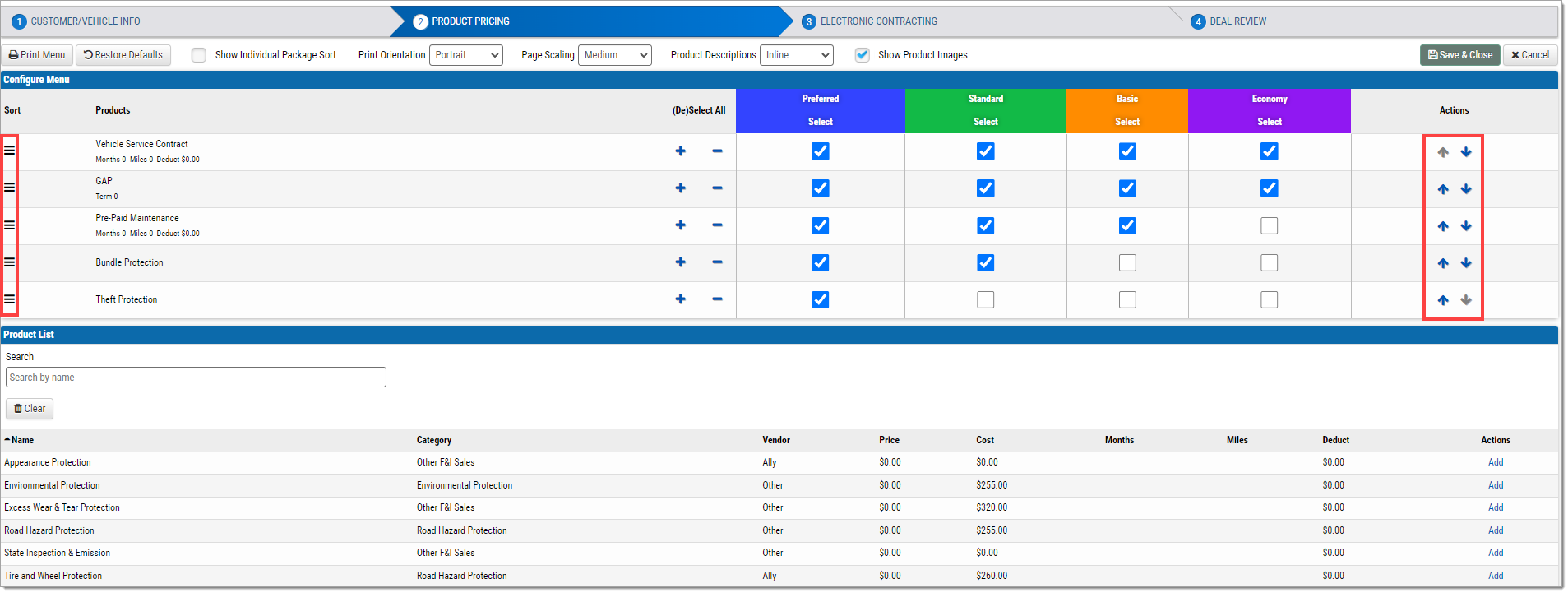Check Economy for Pre-Paid Maintenance

pos(1270,225)
